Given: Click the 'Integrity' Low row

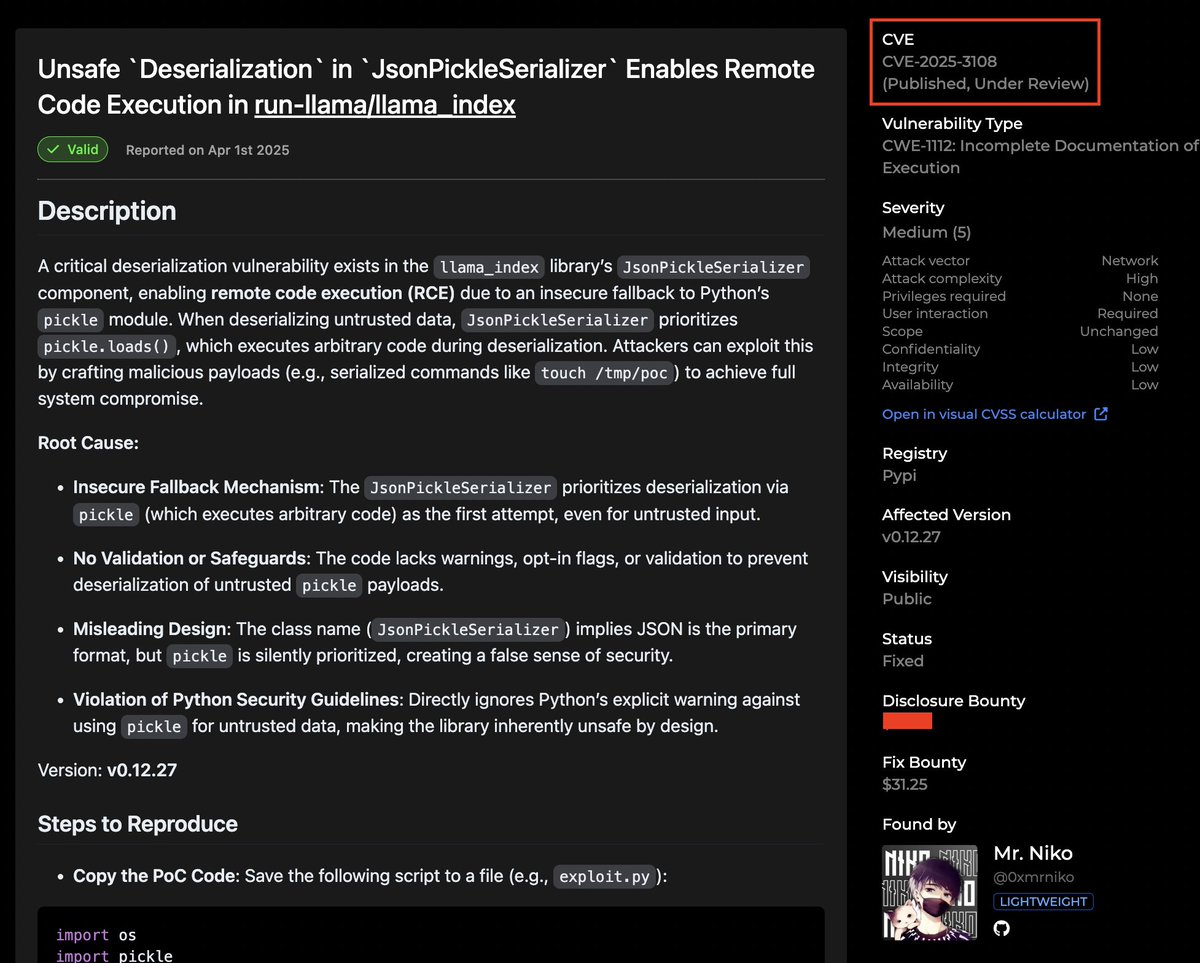Looking at the screenshot, I should pos(1020,367).
